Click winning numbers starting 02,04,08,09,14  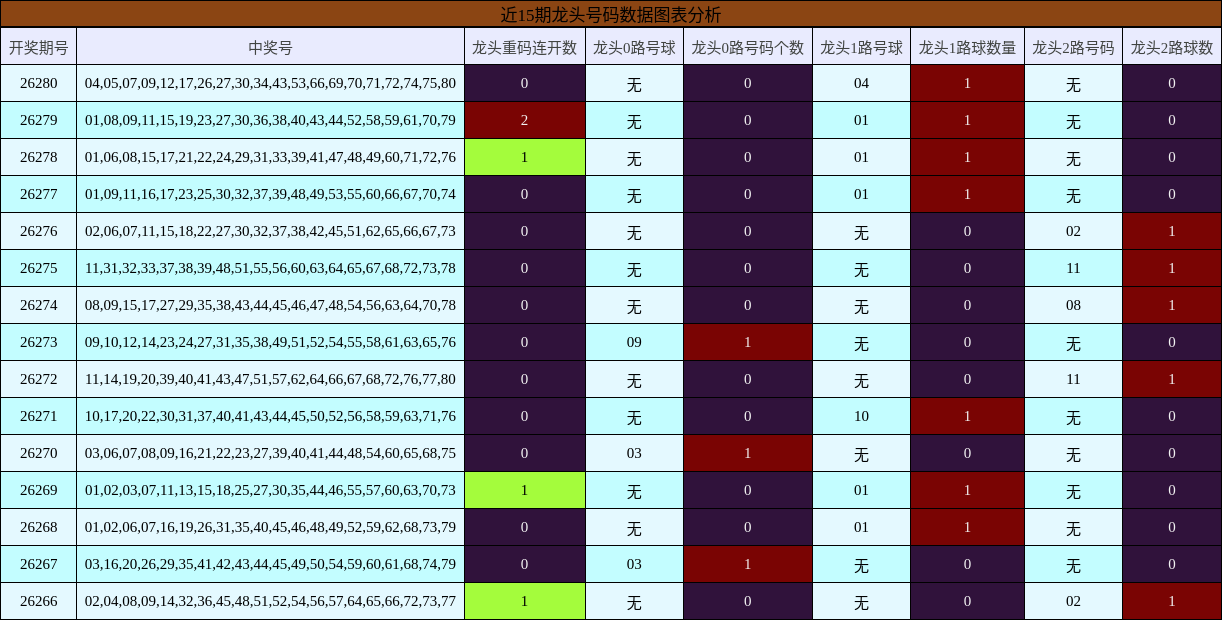tap(270, 601)
